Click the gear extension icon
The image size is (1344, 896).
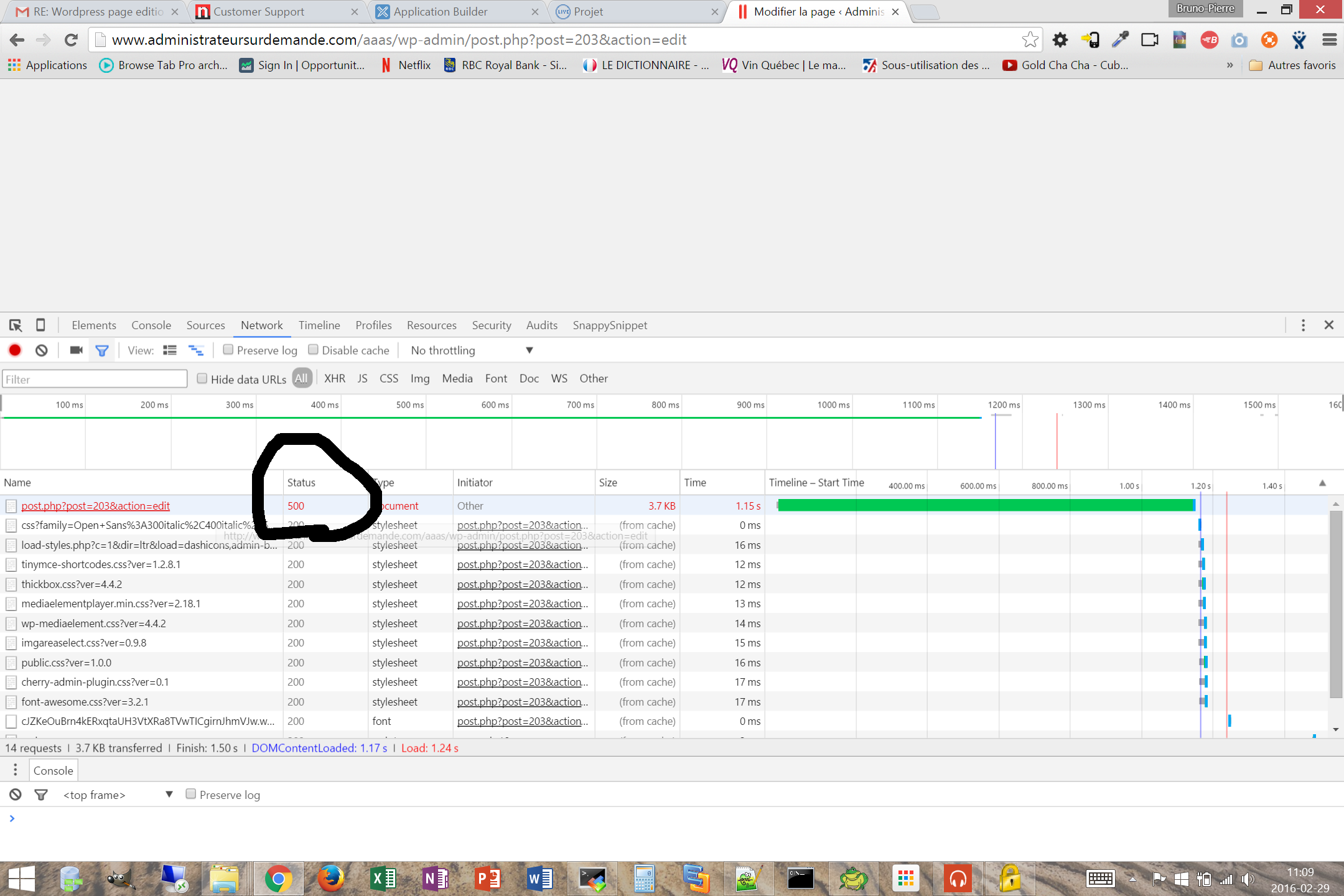coord(1060,40)
